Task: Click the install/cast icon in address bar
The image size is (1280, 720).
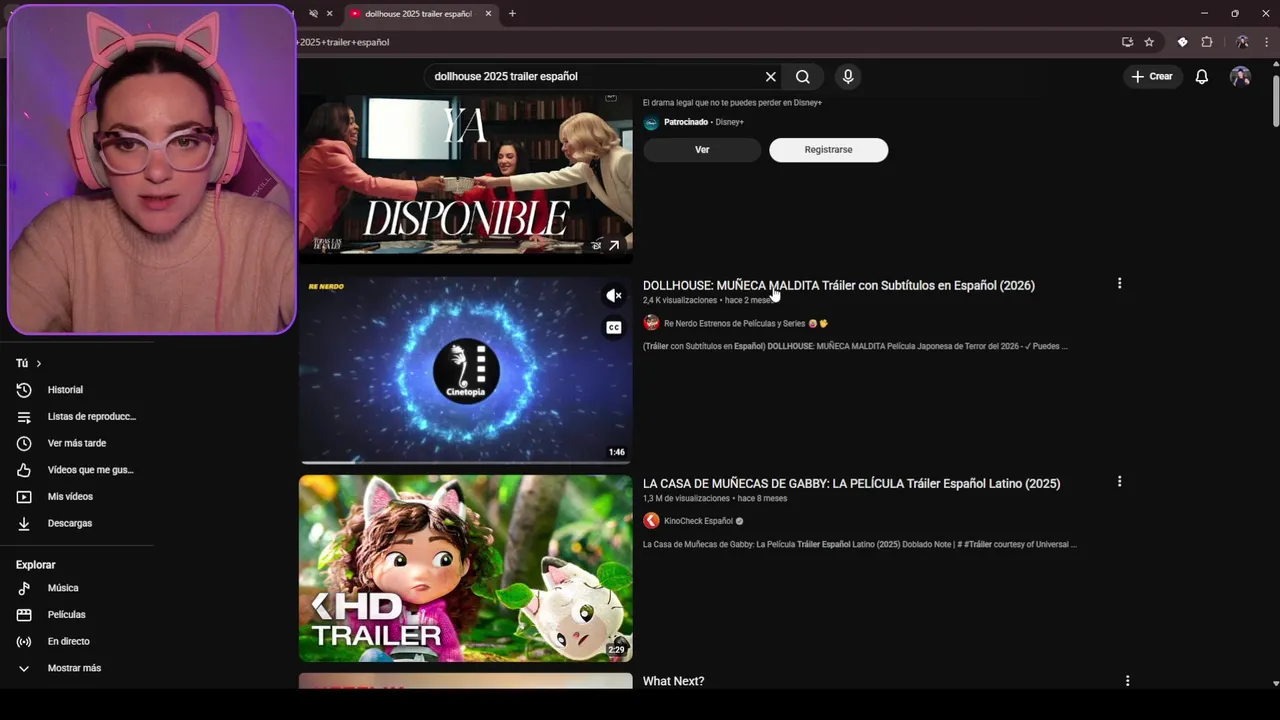Action: (1127, 42)
